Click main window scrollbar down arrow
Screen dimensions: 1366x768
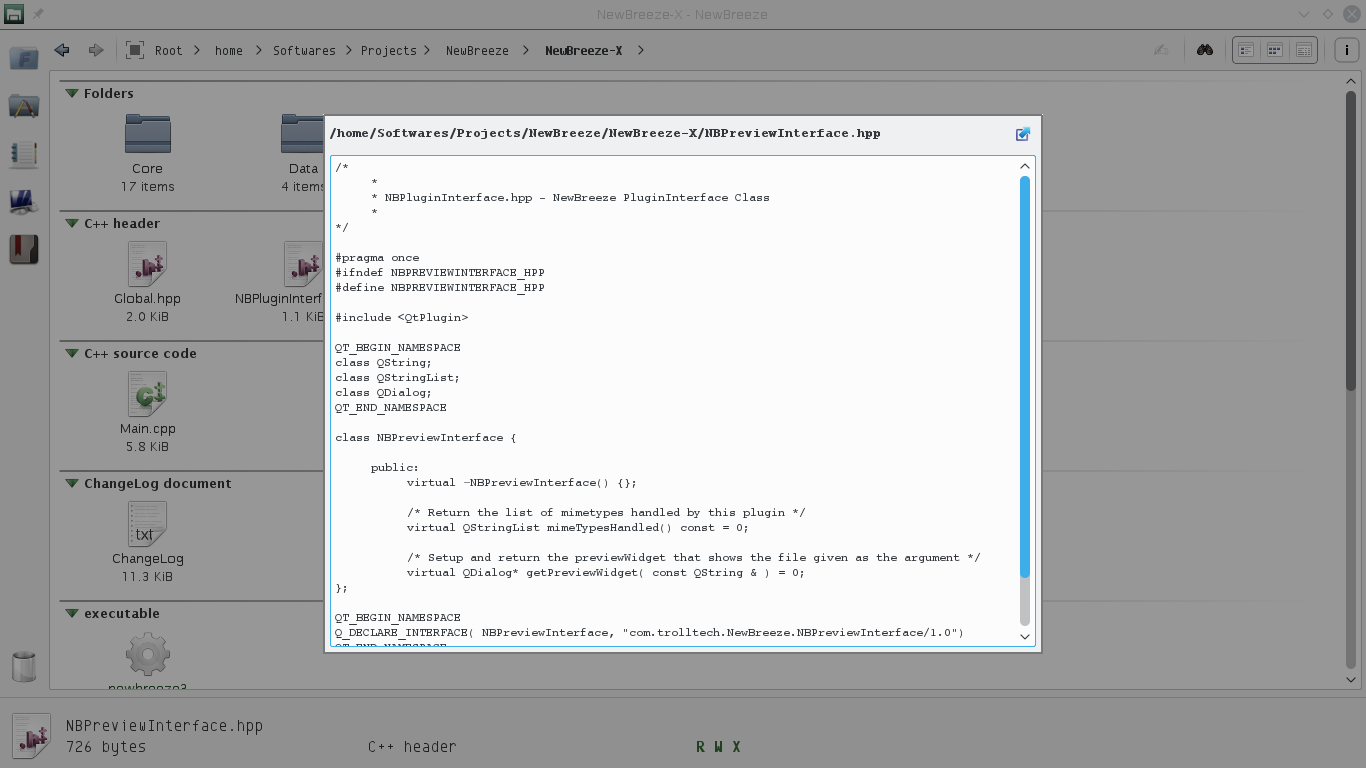coord(1351,679)
